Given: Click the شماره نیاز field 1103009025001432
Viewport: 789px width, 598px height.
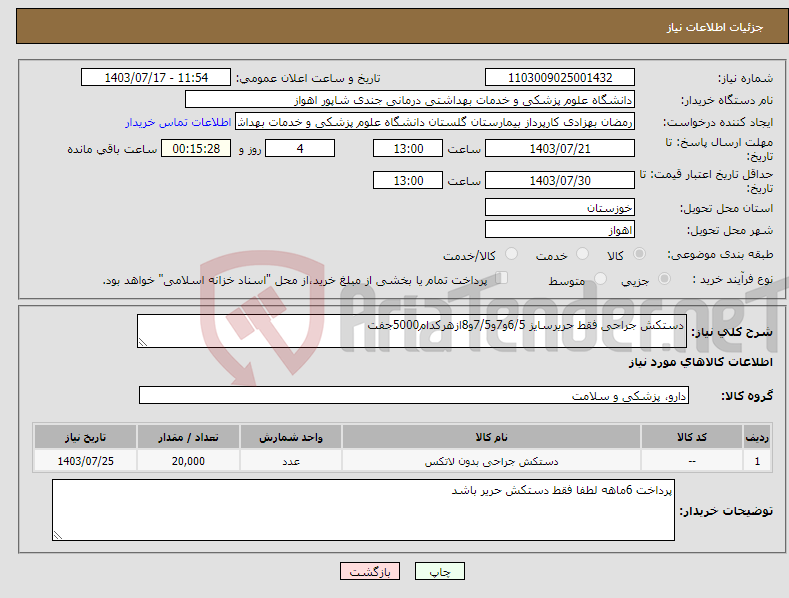Looking at the screenshot, I should pyautogui.click(x=560, y=78).
